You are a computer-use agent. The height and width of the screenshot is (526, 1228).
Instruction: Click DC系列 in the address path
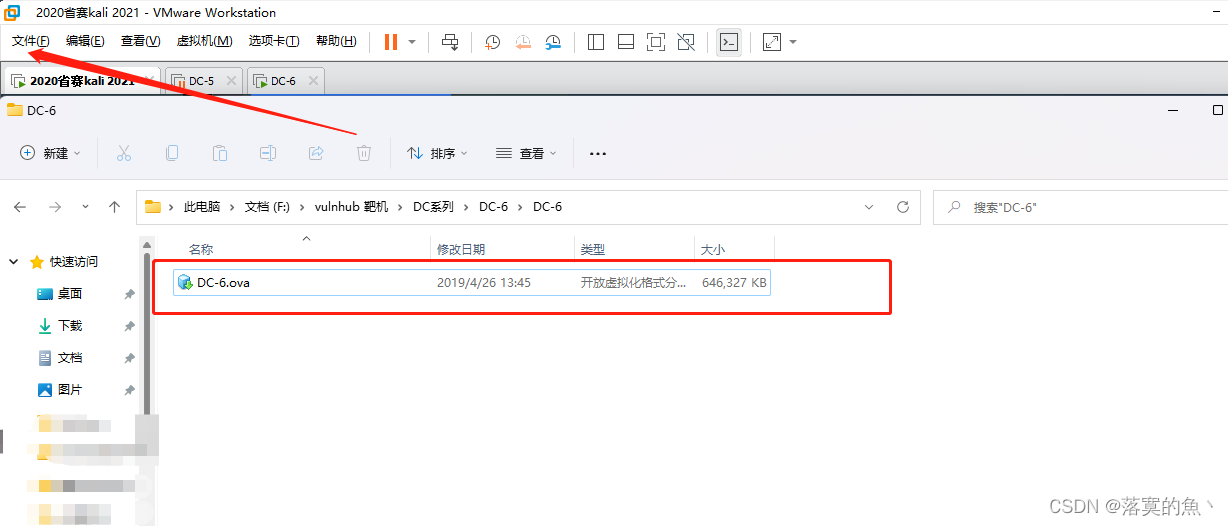(x=433, y=207)
